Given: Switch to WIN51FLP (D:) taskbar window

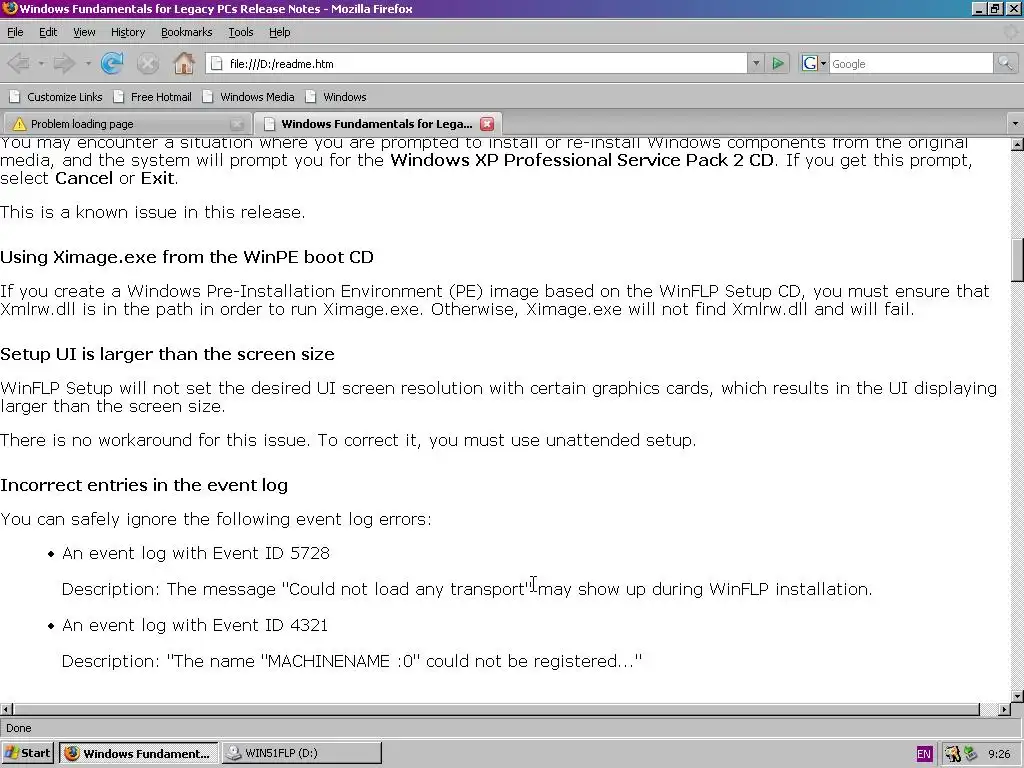Looking at the screenshot, I should (x=302, y=753).
